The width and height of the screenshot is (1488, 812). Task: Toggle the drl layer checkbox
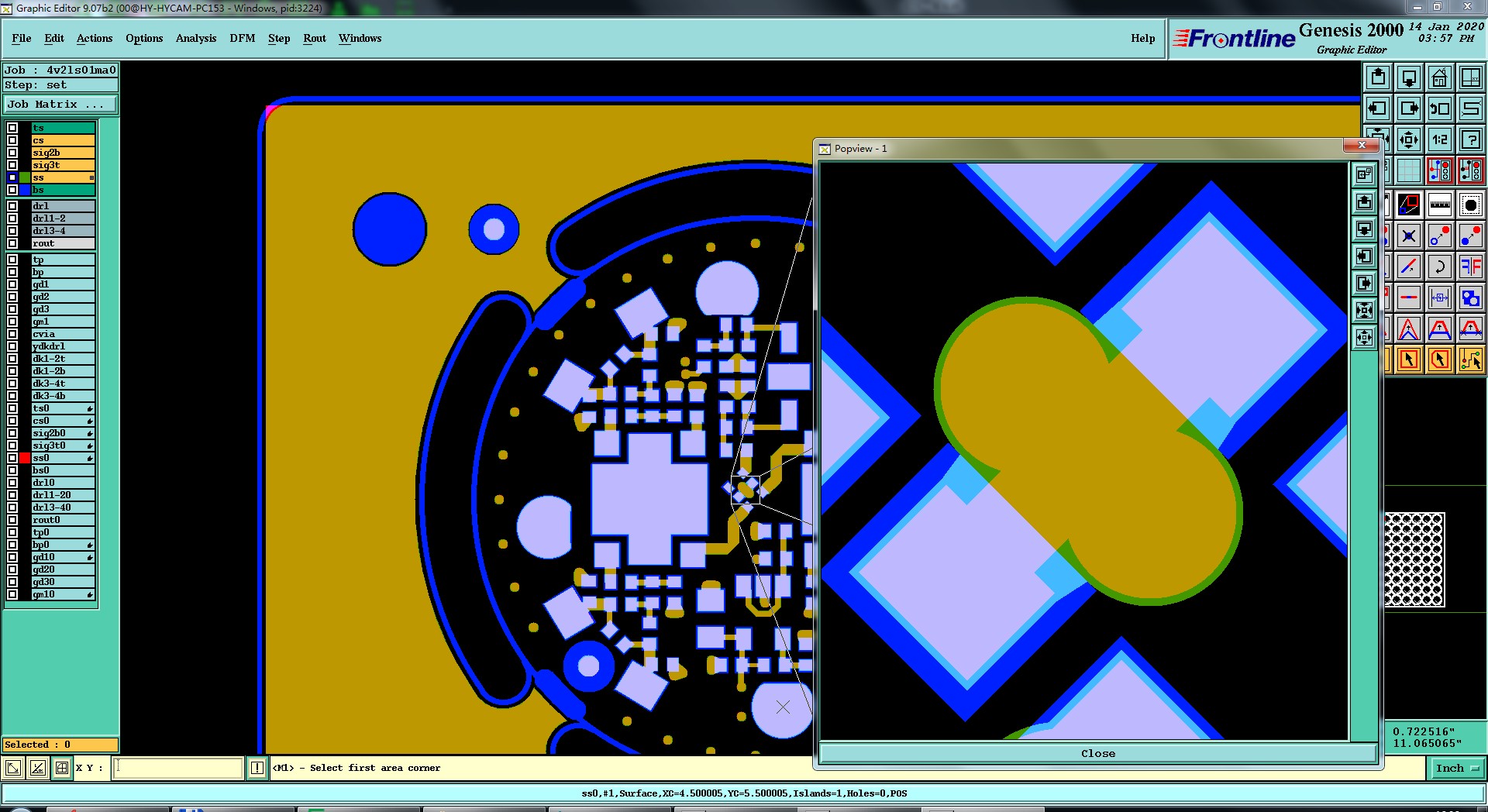click(12, 206)
